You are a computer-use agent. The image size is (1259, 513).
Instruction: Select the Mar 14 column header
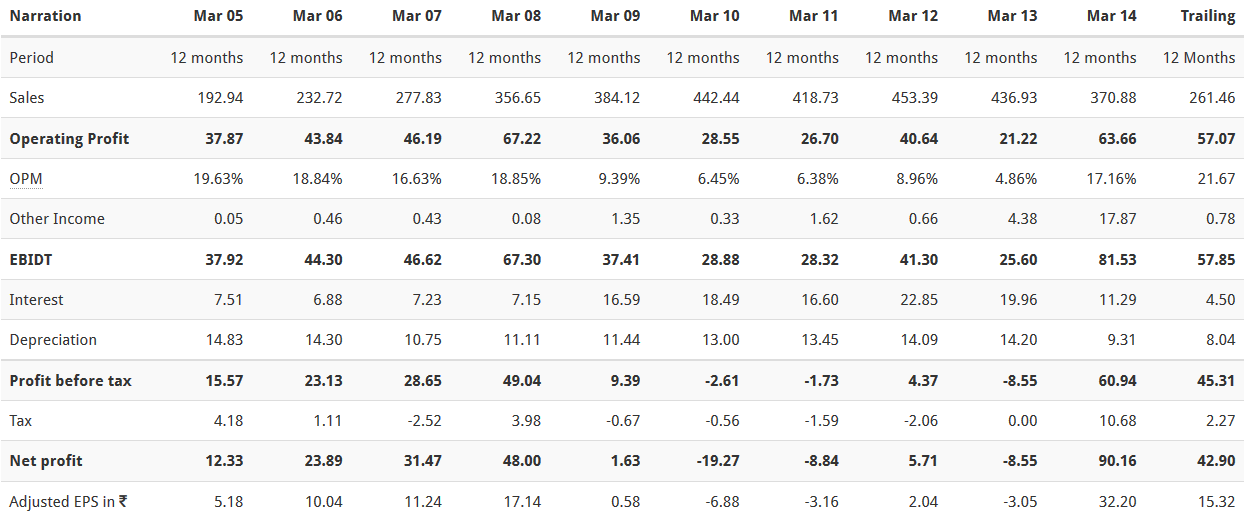tap(1111, 16)
